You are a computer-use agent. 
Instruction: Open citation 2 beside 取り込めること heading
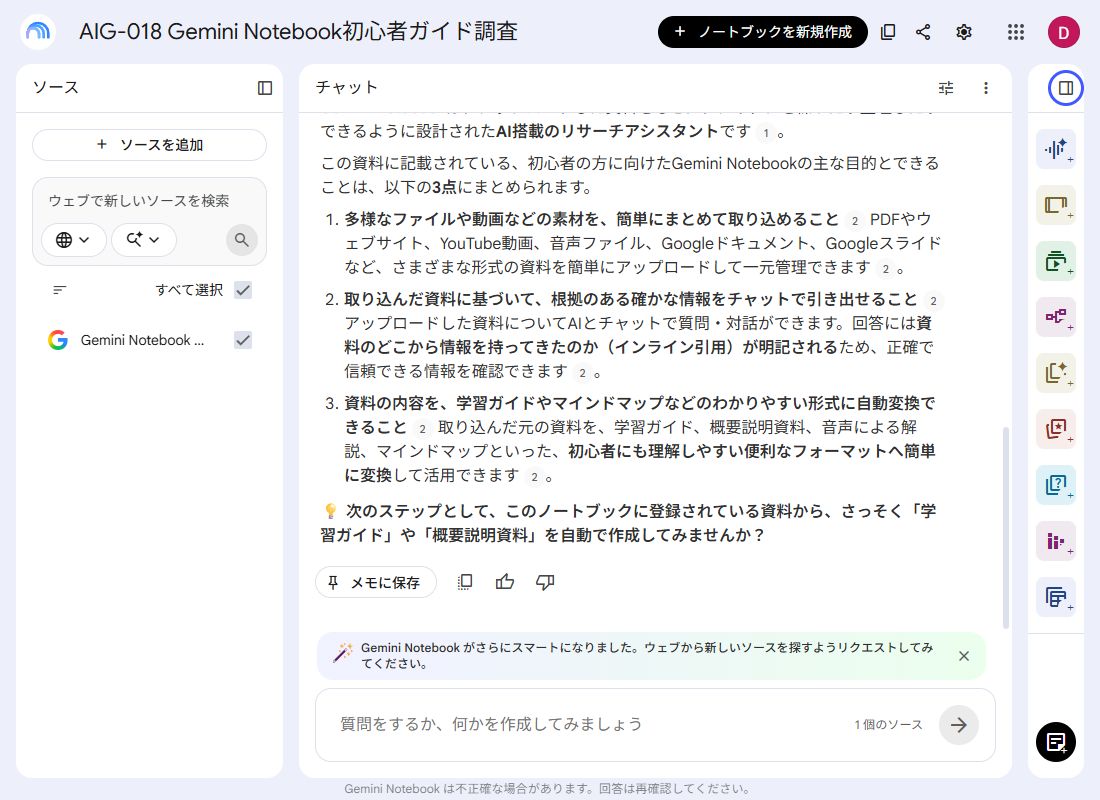(854, 220)
